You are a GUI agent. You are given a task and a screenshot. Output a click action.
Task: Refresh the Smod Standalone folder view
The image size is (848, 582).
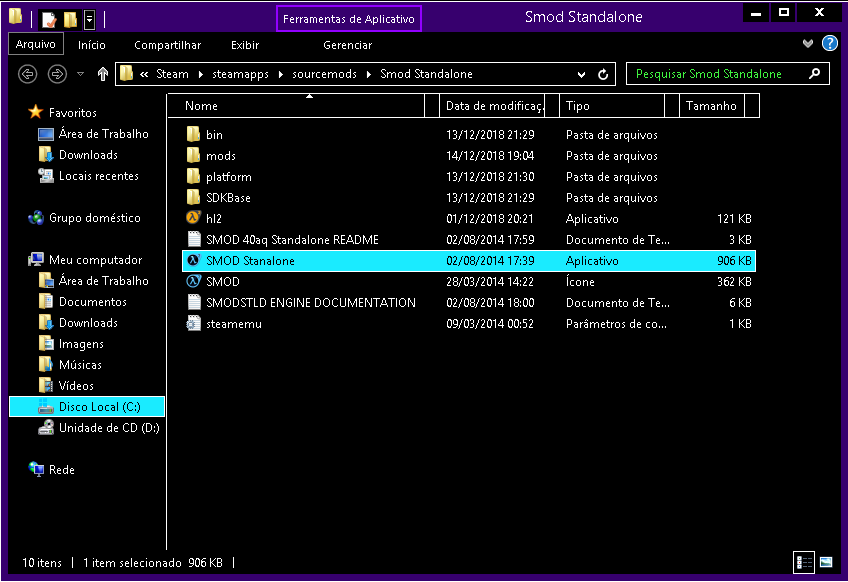click(603, 74)
